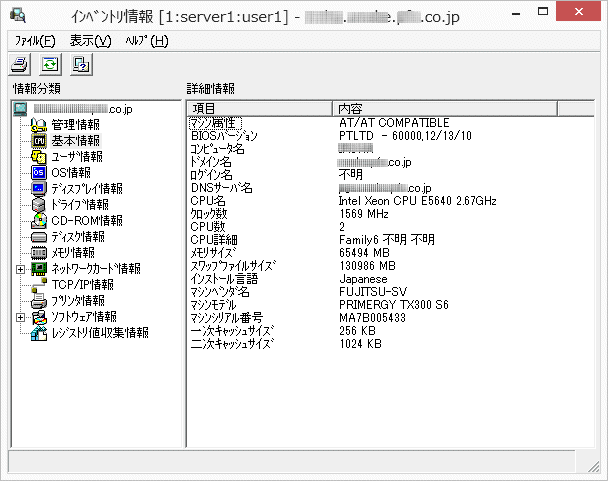Click the メモリ情報 memory chip icon

pos(39,253)
